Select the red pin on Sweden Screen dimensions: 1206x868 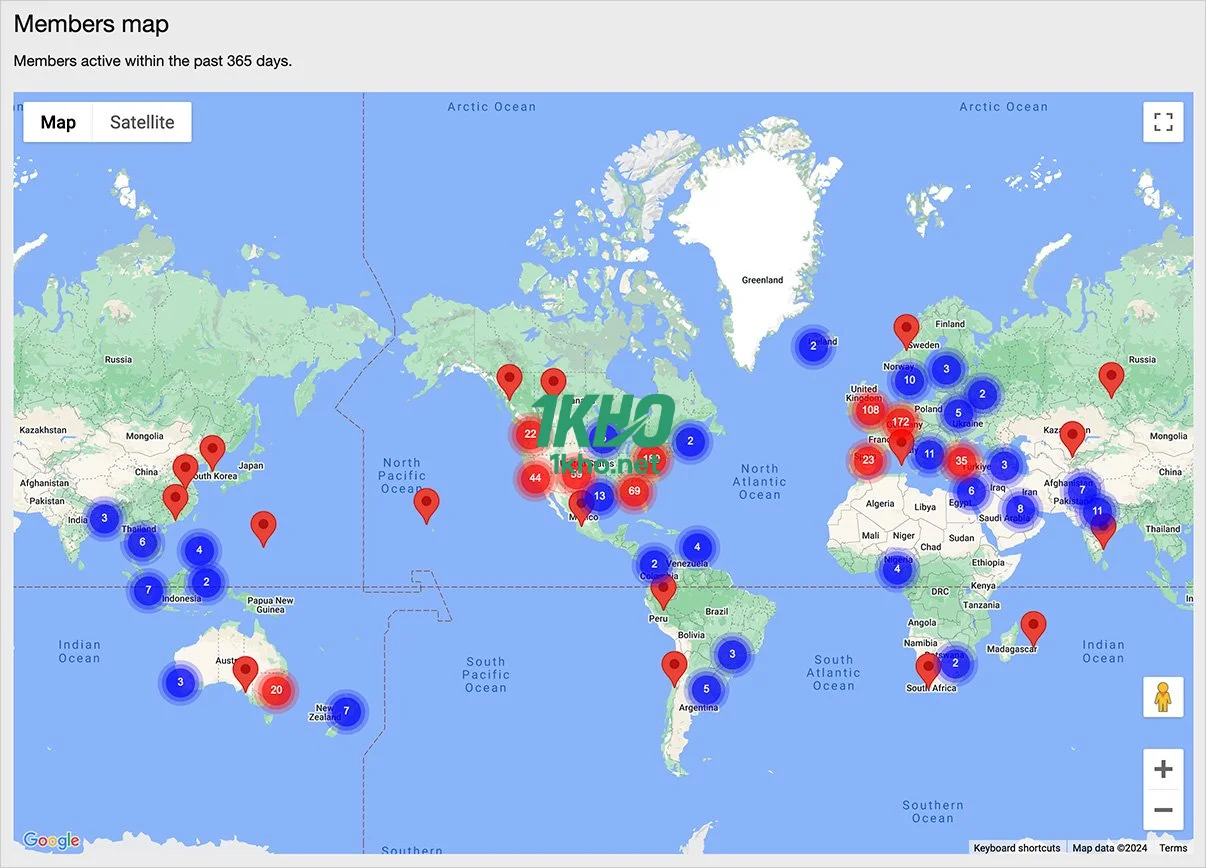point(906,326)
